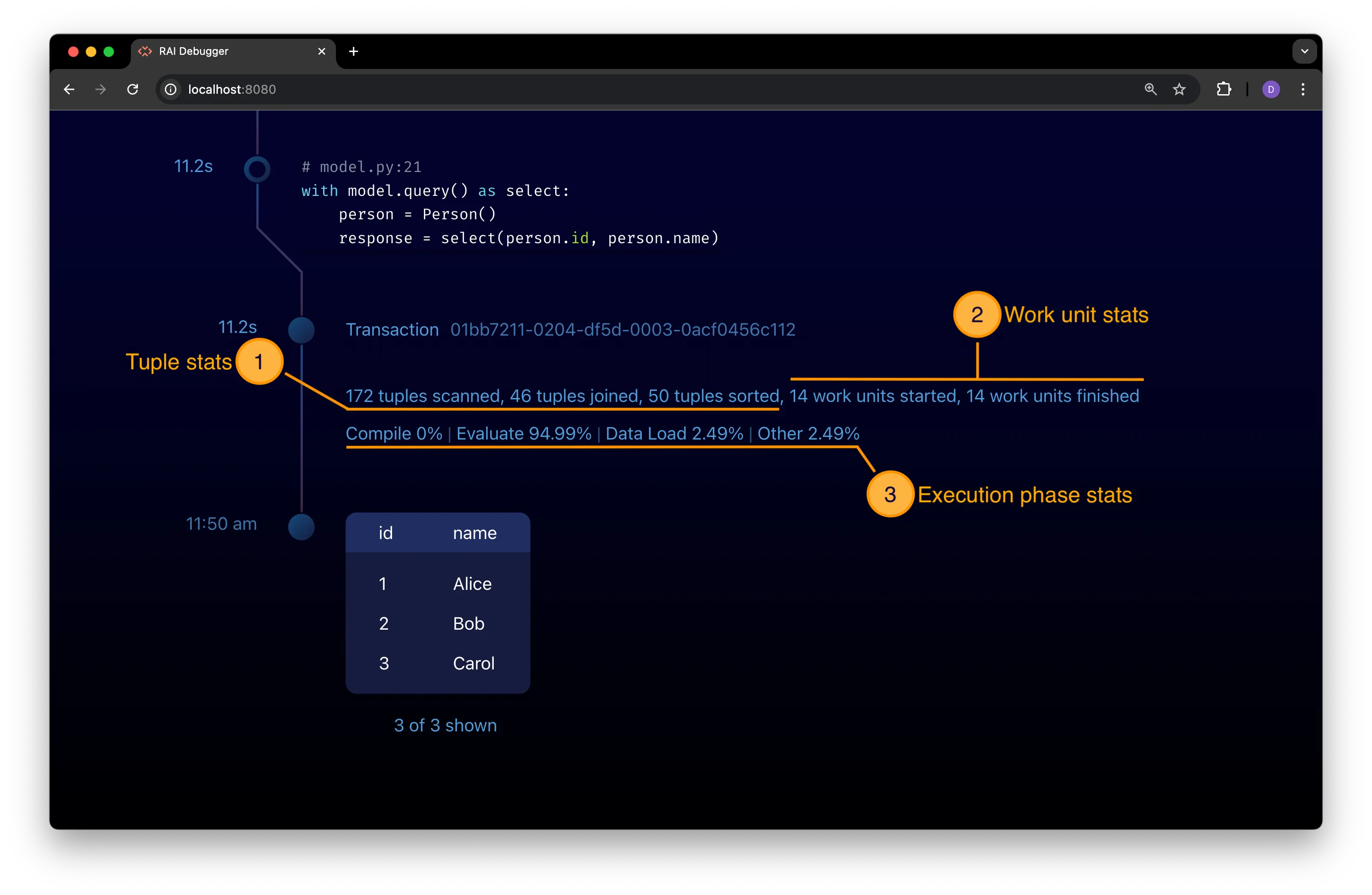The height and width of the screenshot is (895, 1372).
Task: Bookmark this page with the star icon
Action: point(1179,89)
